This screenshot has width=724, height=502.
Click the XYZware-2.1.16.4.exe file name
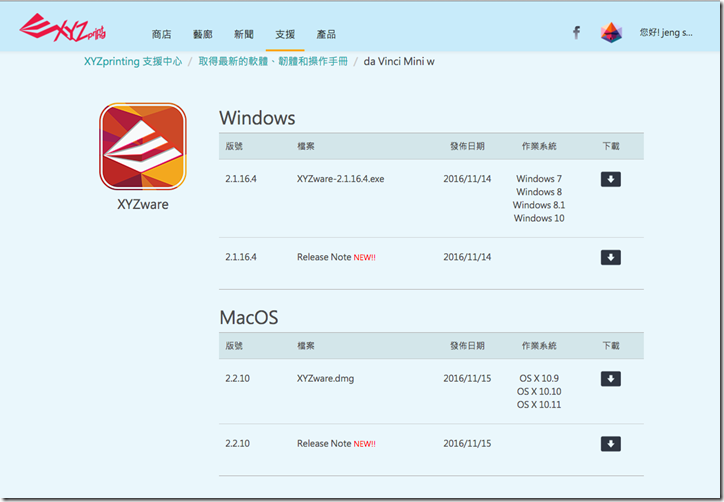(x=340, y=179)
